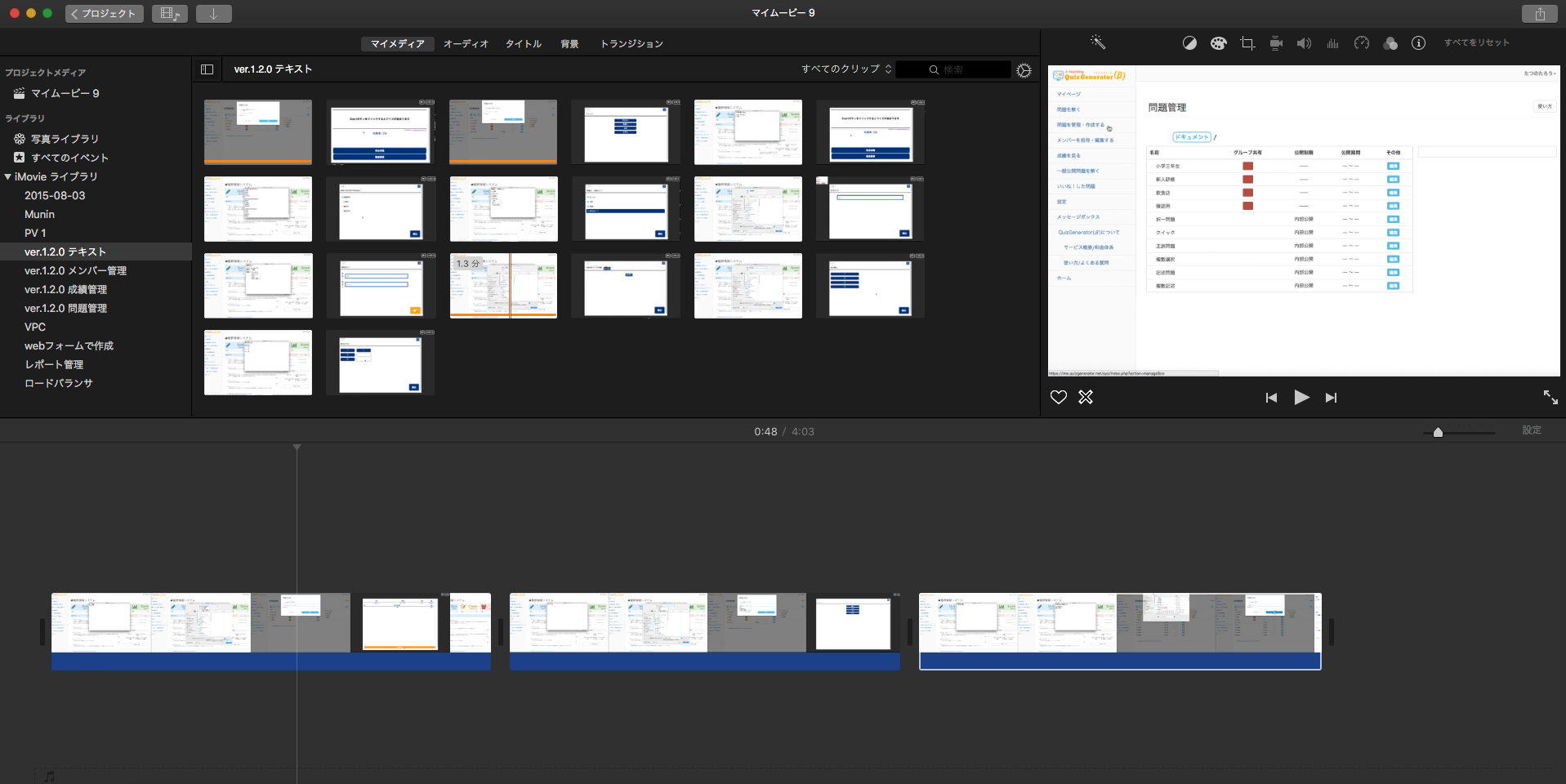
Task: Open the すべてのクリップ filter dropdown
Action: (846, 69)
